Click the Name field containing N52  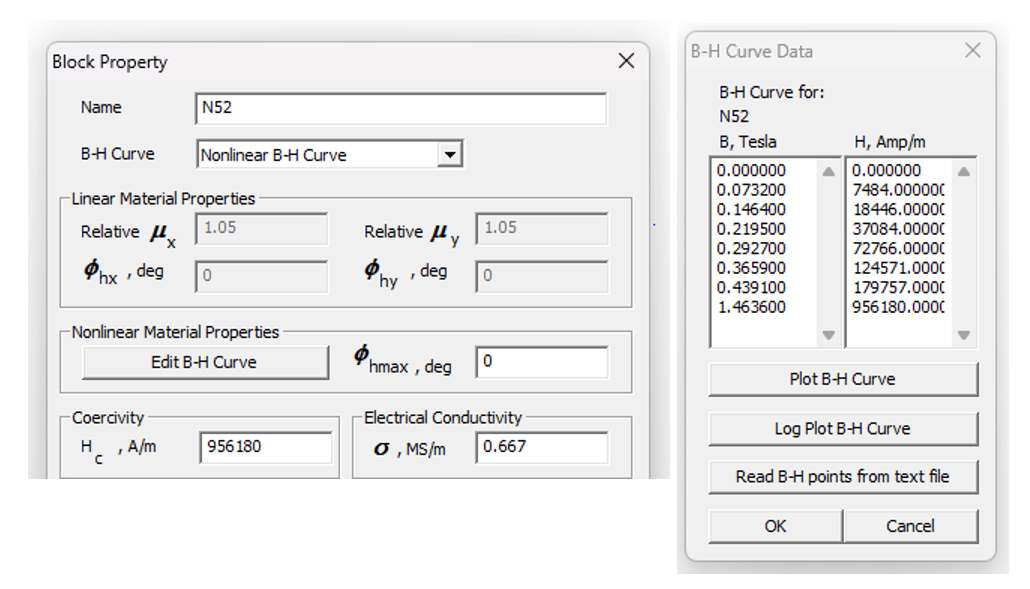pyautogui.click(x=400, y=108)
